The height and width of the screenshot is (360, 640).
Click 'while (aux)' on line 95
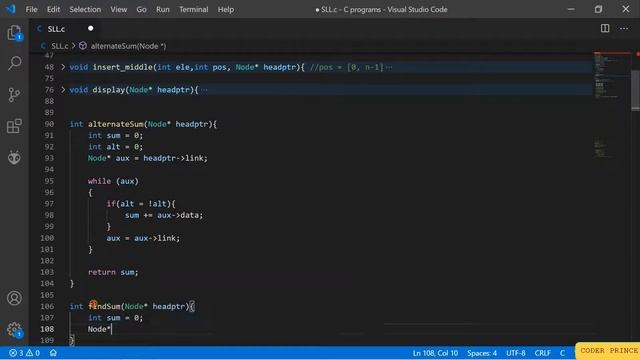click(x=113, y=181)
